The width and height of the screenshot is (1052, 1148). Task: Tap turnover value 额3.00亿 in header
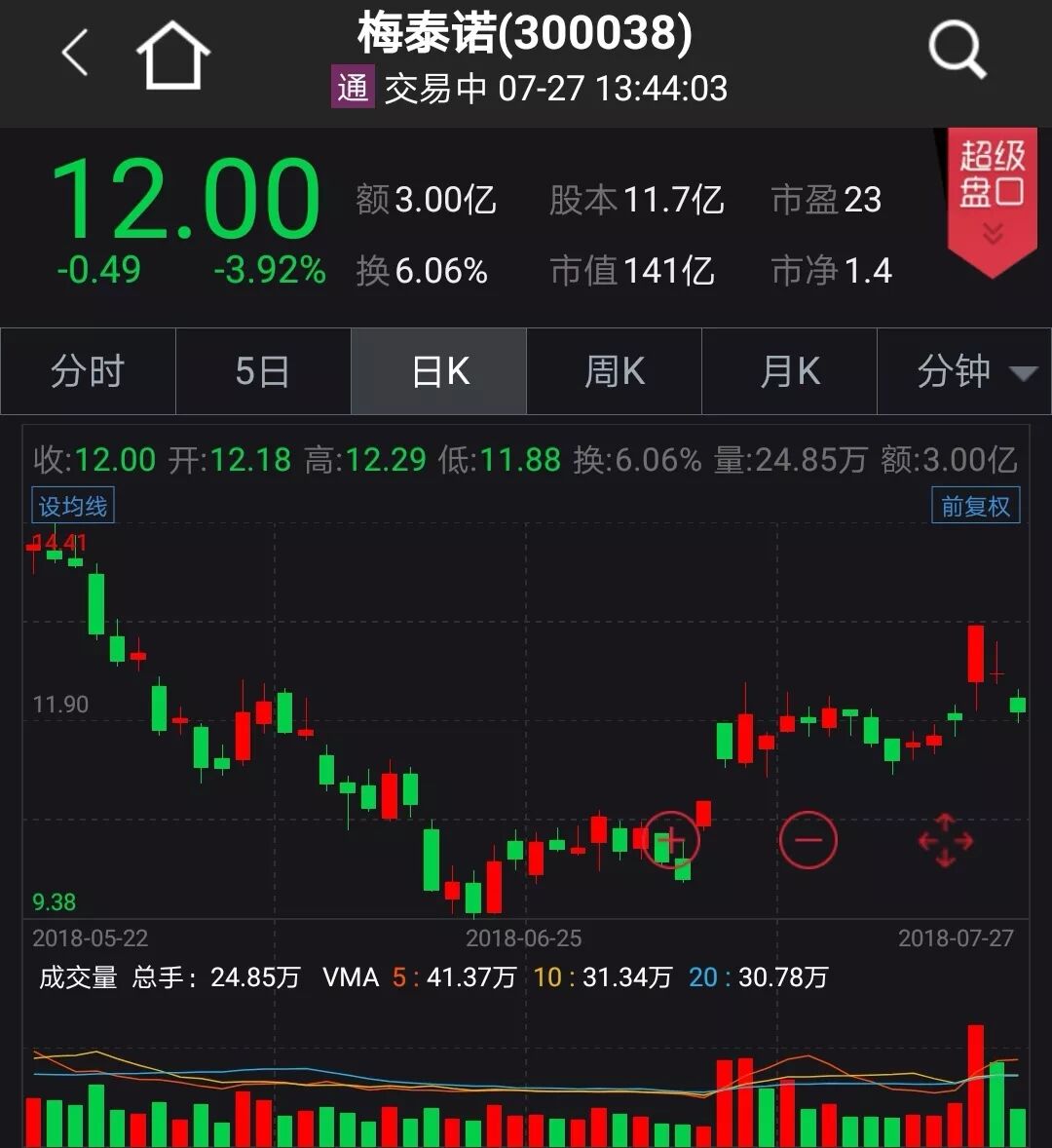point(426,199)
